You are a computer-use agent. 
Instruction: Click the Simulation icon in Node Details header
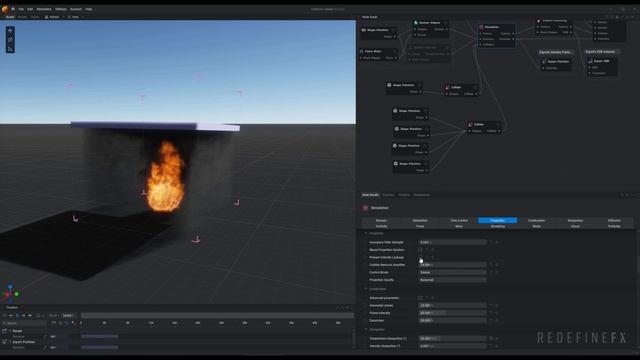[x=365, y=208]
